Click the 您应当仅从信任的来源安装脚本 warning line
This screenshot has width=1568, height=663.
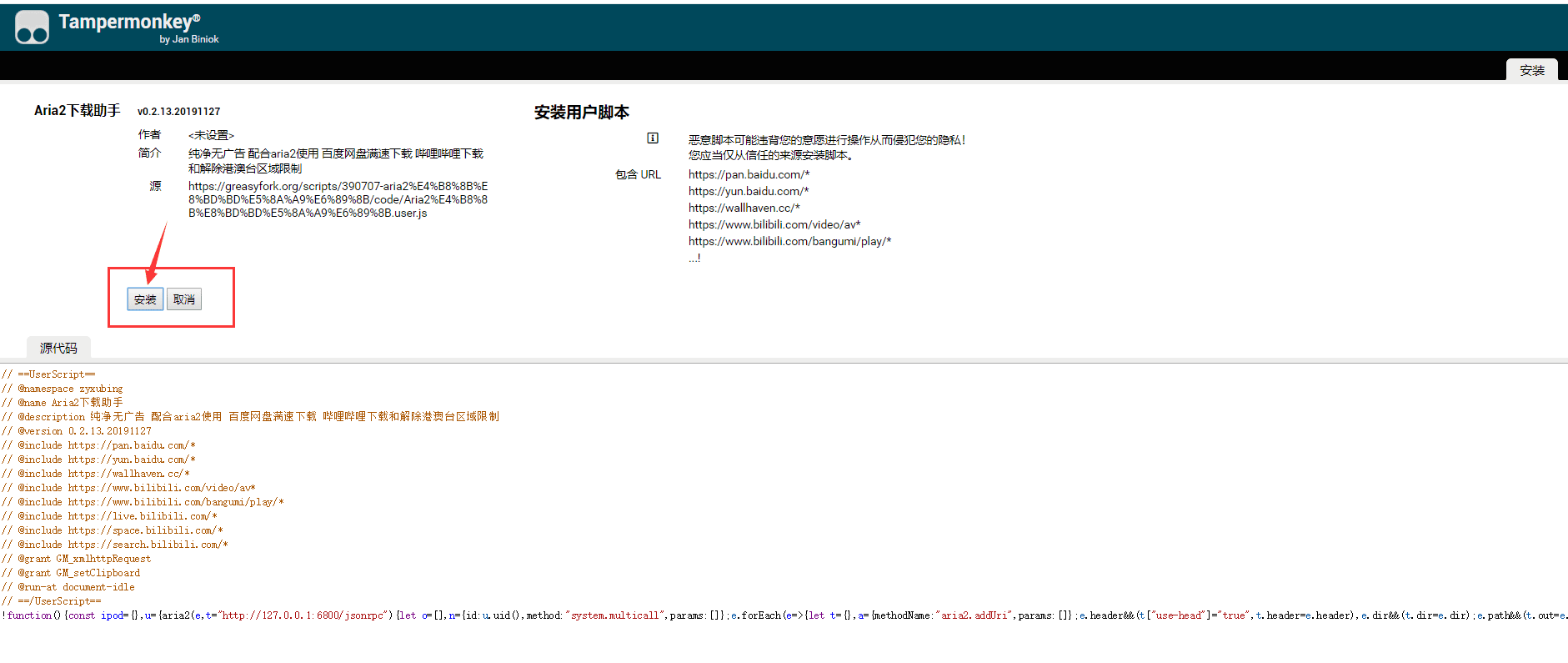(x=771, y=155)
